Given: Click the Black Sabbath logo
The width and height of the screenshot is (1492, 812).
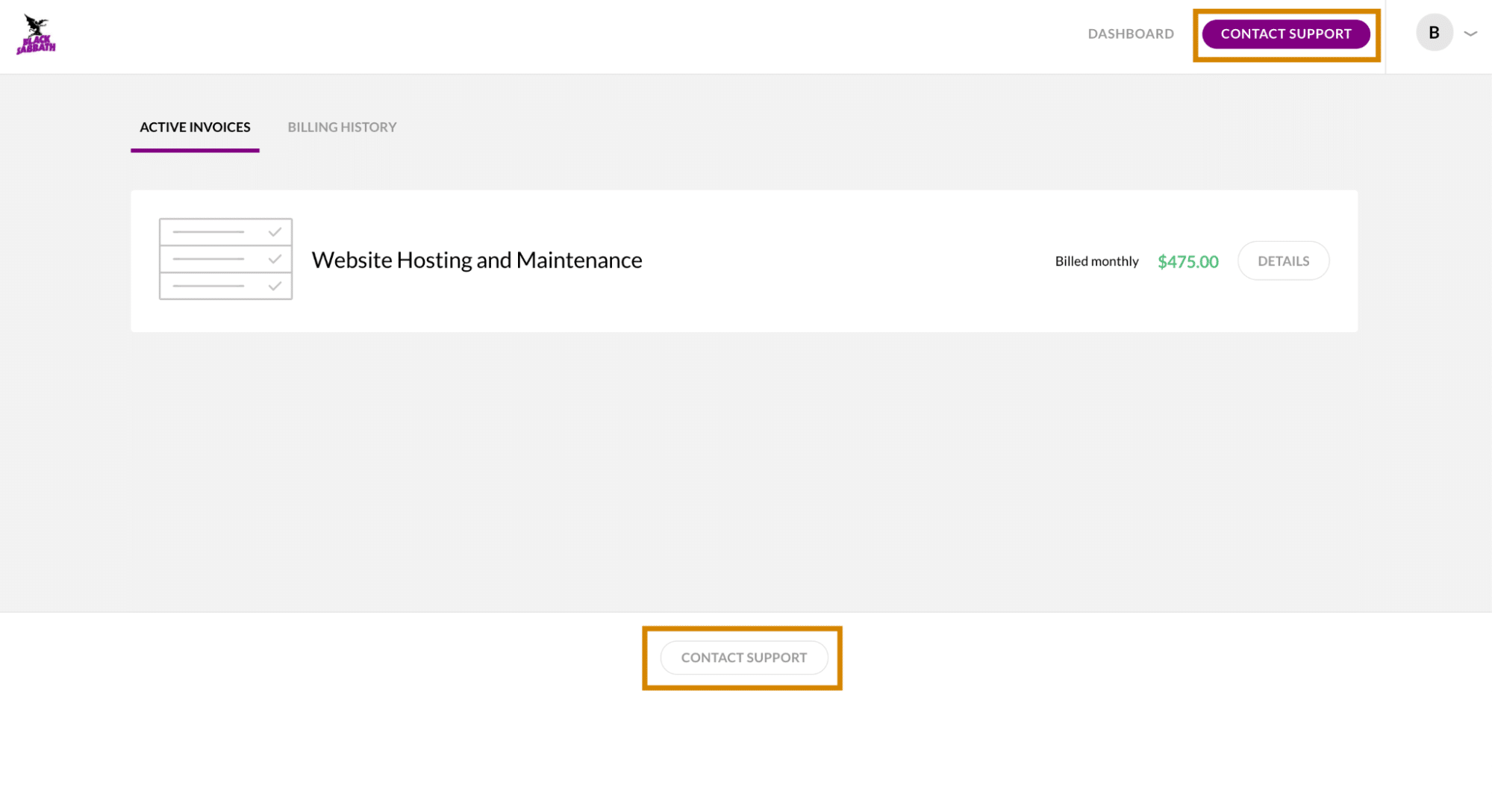Looking at the screenshot, I should 36,34.
